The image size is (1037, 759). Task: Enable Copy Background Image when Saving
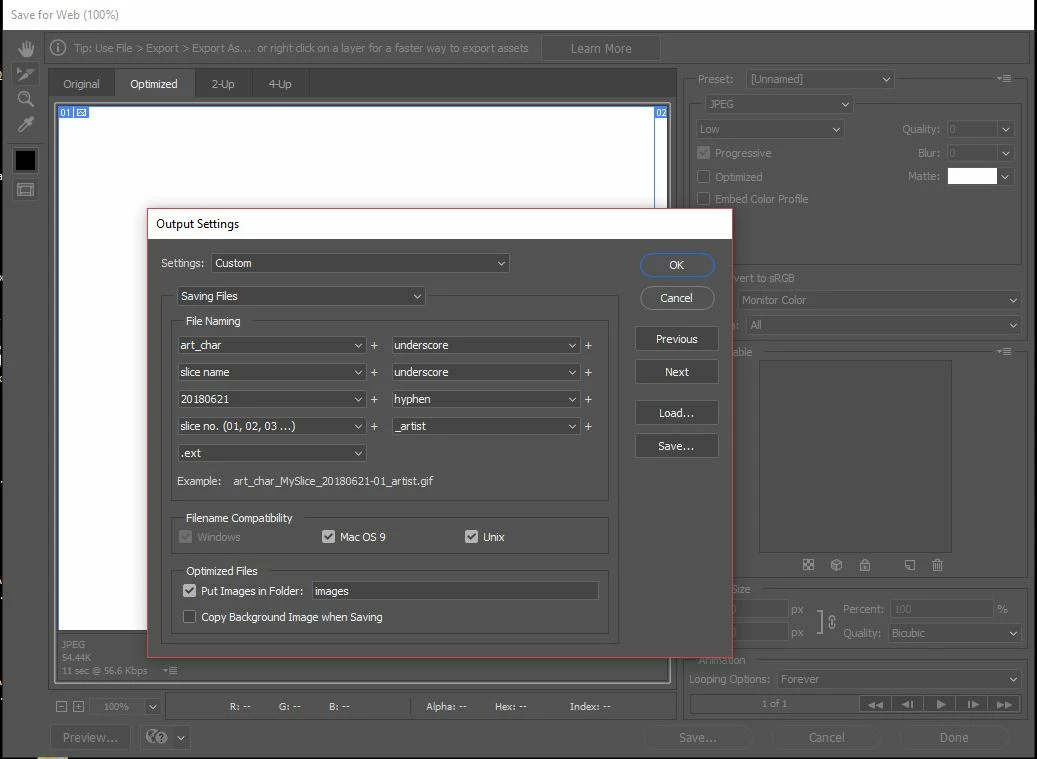189,617
